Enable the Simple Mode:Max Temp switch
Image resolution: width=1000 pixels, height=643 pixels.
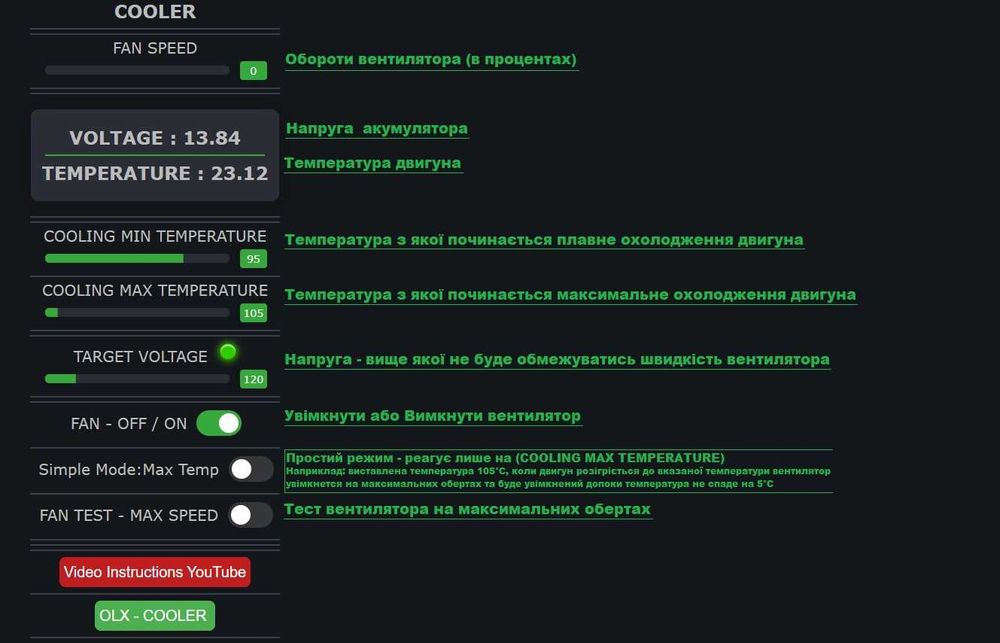tap(251, 469)
